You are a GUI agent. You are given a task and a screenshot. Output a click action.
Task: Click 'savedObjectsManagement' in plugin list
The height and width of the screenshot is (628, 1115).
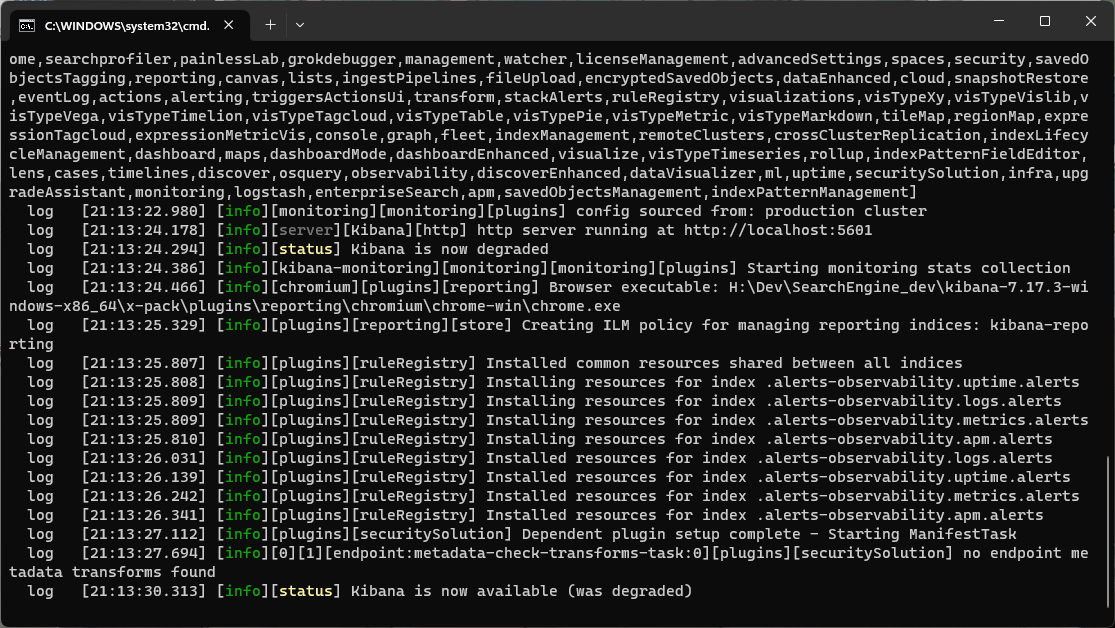coord(603,192)
